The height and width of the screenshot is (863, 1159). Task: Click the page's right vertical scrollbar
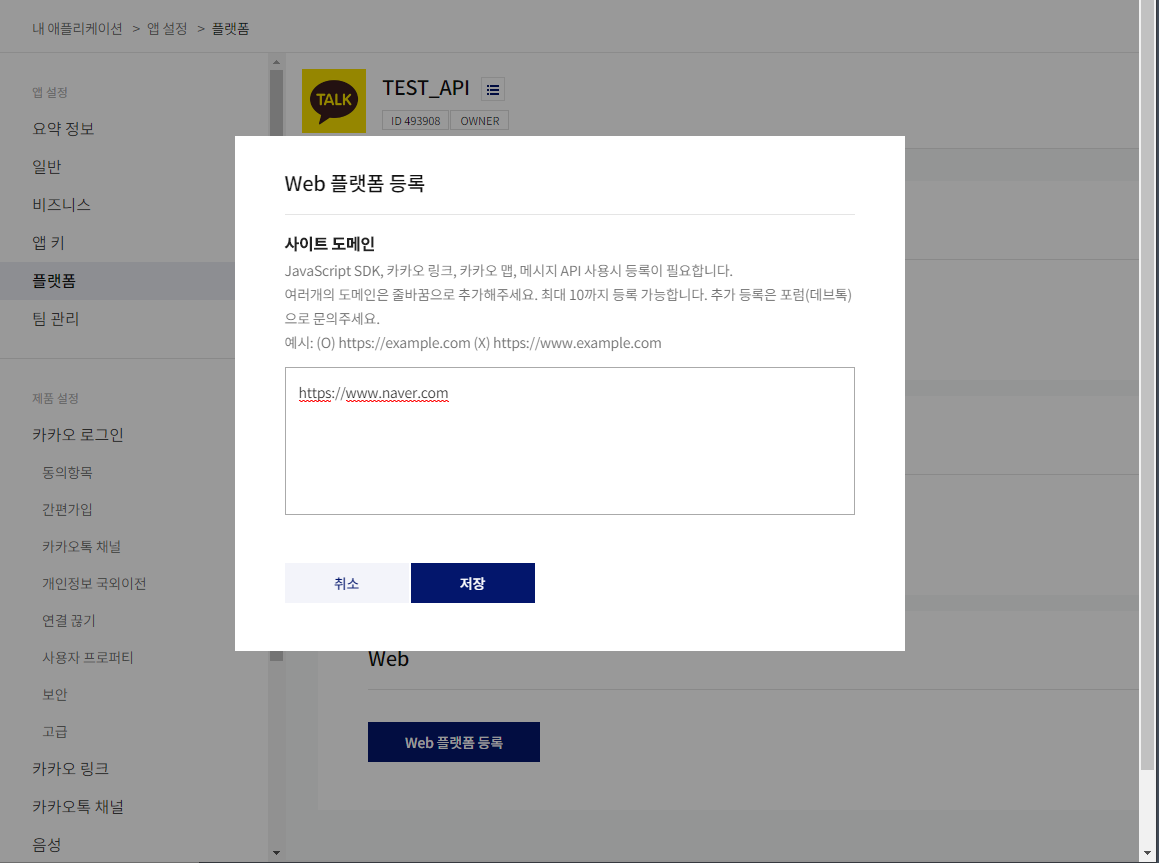click(1147, 384)
